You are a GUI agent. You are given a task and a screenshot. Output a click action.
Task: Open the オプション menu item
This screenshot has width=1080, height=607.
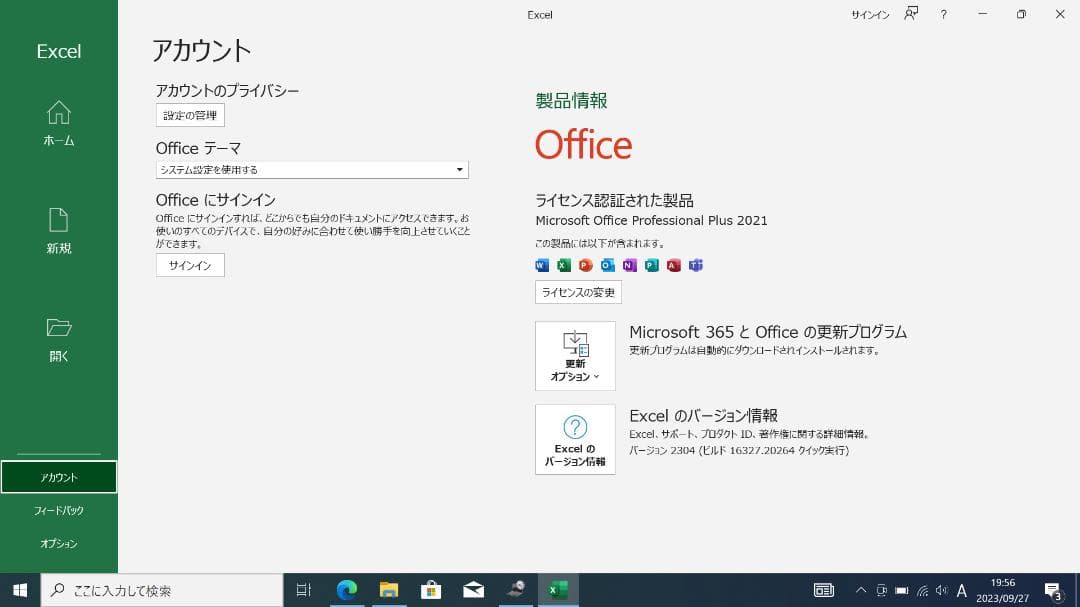58,543
